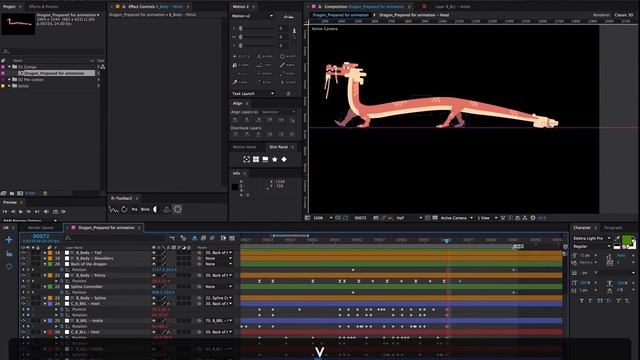
Task: Hide the B_Body – Tail layer
Action: click(x=23, y=253)
